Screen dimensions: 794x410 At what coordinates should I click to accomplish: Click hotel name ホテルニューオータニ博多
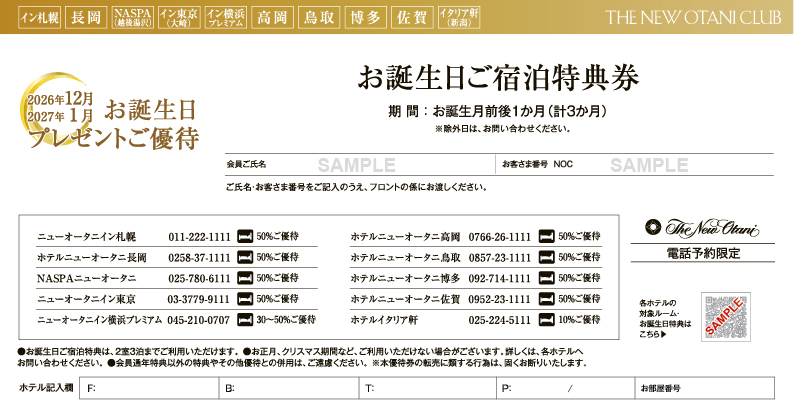[x=405, y=278]
